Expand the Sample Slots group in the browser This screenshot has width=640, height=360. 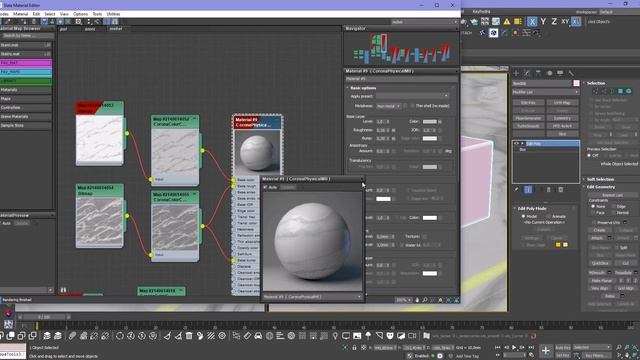pos(26,126)
